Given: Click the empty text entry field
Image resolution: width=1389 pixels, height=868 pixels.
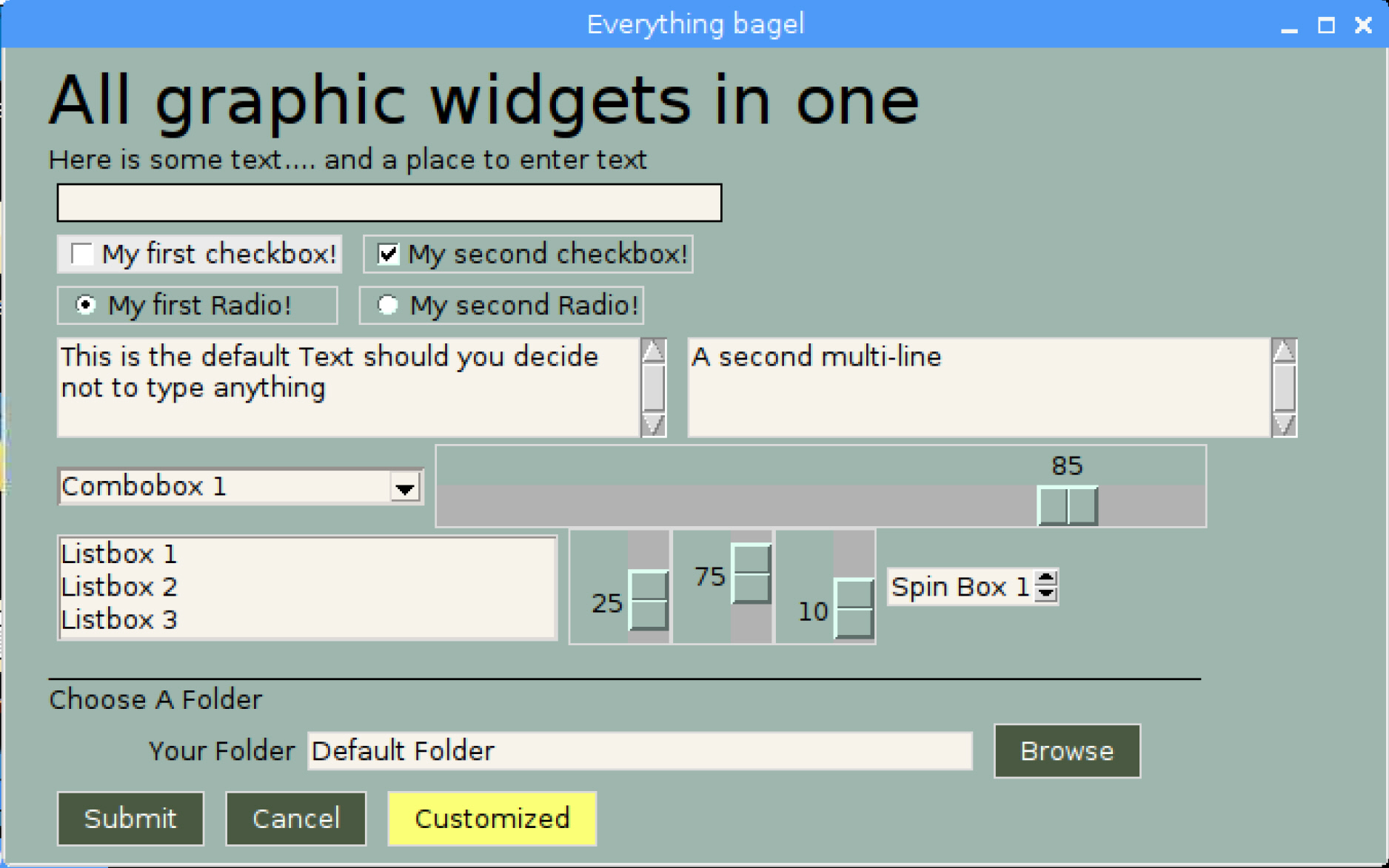Looking at the screenshot, I should pyautogui.click(x=389, y=202).
